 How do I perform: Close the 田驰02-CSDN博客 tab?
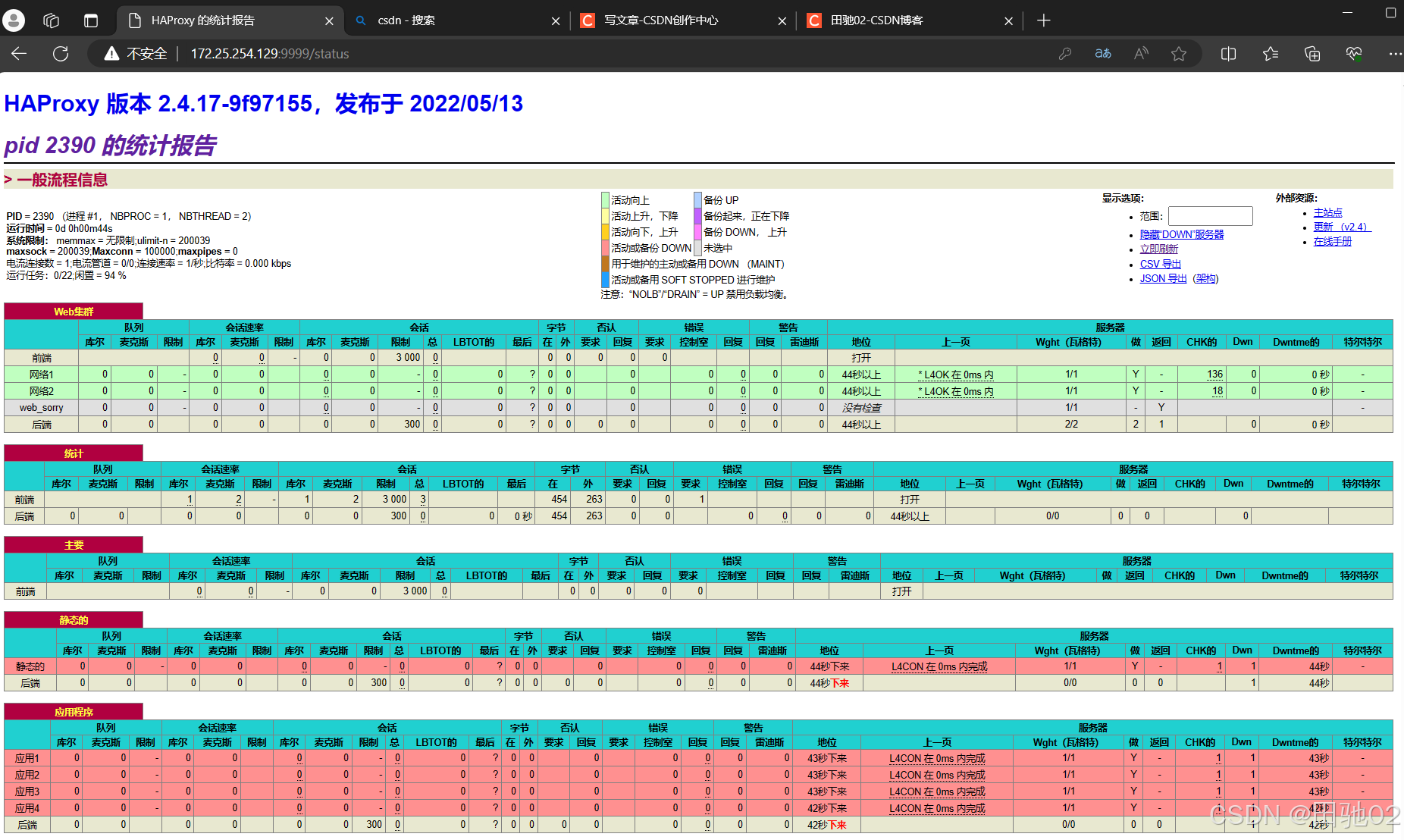[1008, 21]
